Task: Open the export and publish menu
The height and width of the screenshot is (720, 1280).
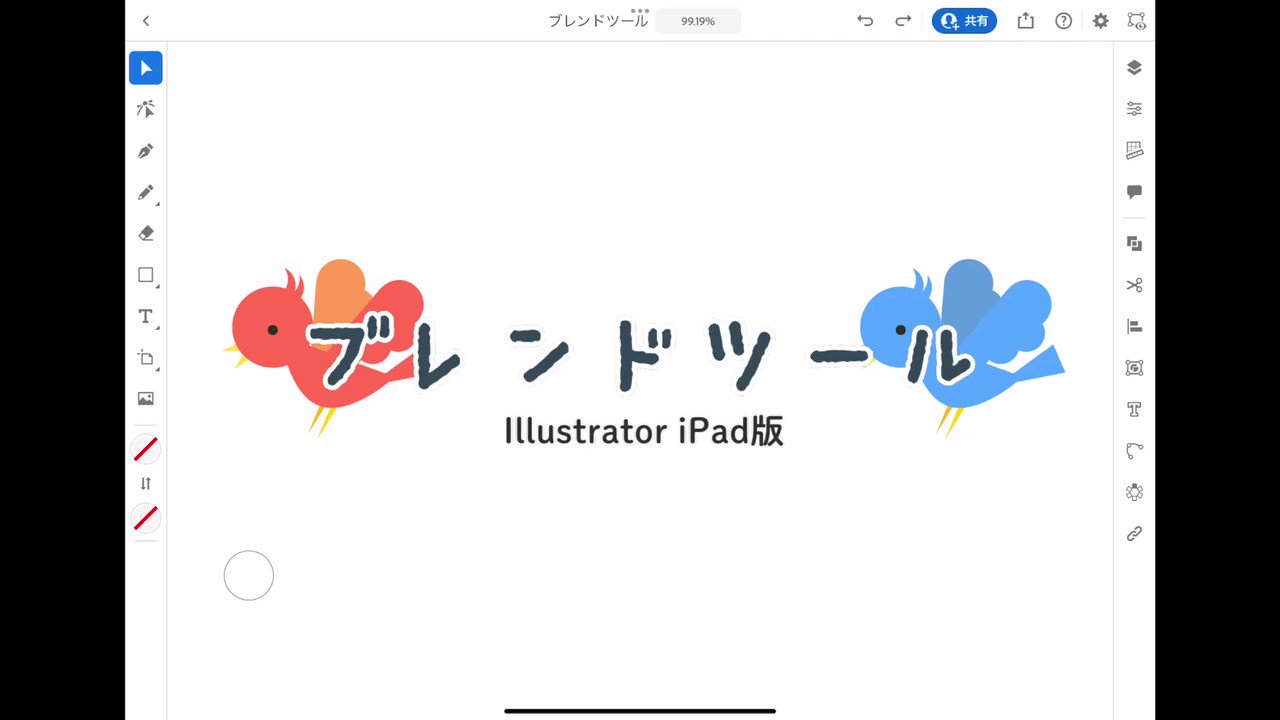Action: pos(1026,21)
